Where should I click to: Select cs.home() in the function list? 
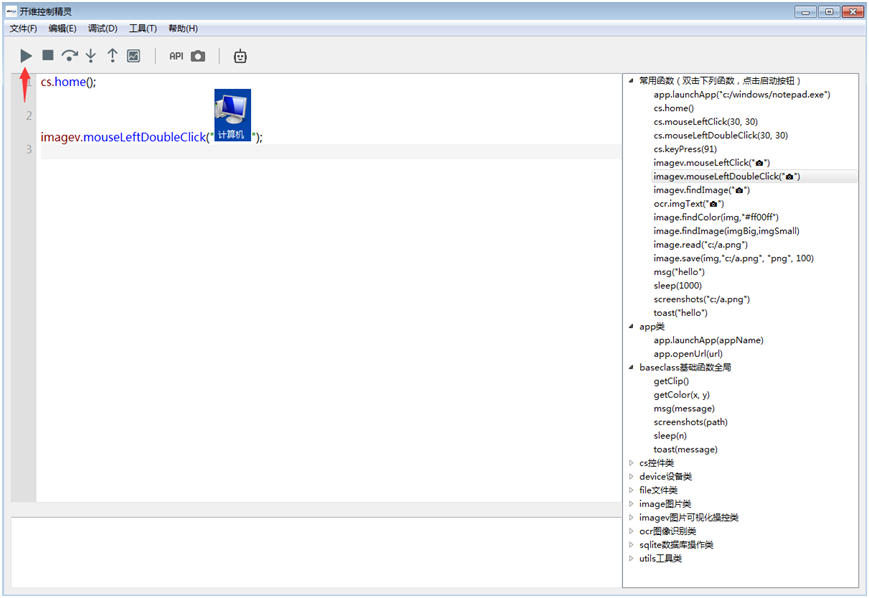click(673, 108)
